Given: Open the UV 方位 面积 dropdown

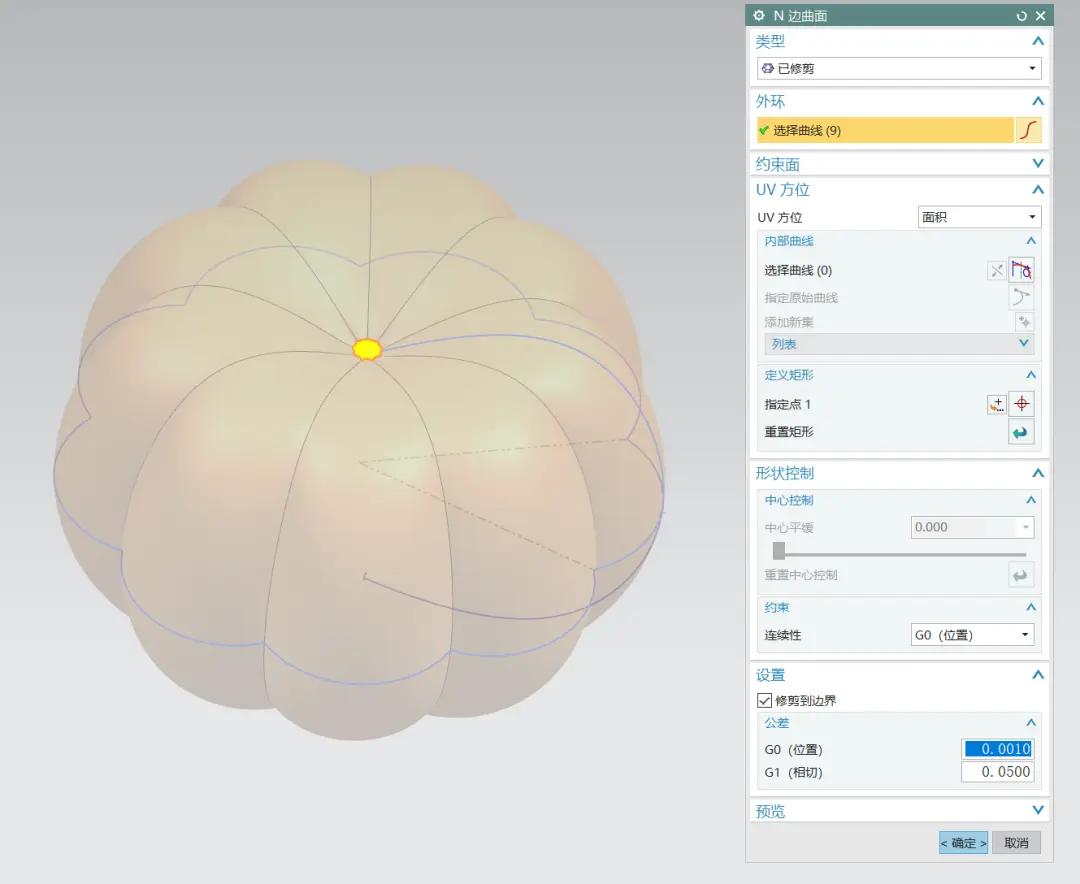Looking at the screenshot, I should click(979, 217).
